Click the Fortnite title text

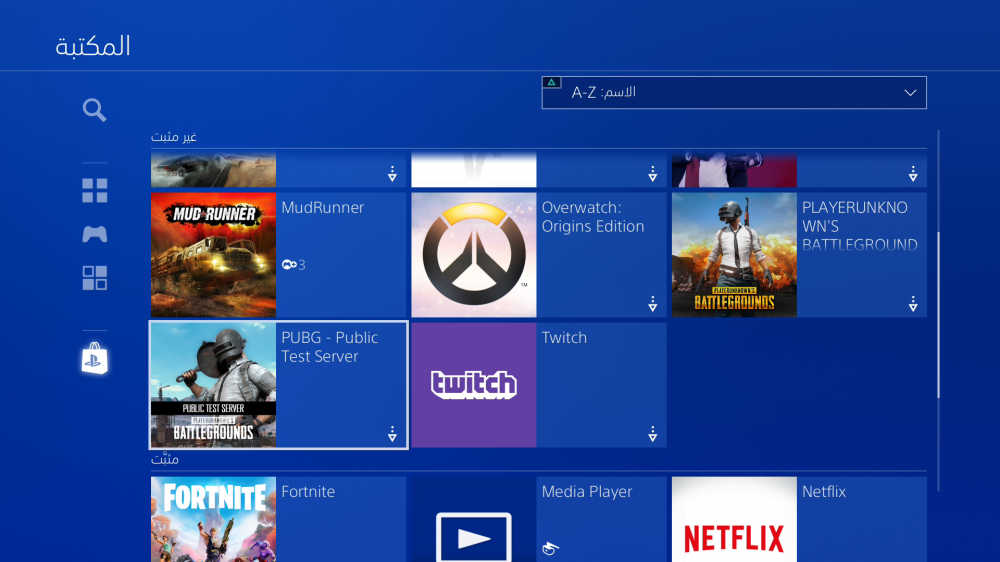[308, 492]
